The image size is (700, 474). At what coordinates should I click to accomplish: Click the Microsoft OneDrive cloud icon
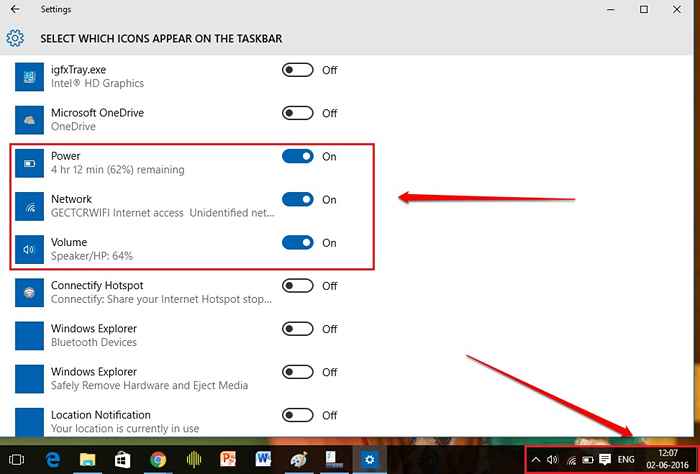(29, 120)
